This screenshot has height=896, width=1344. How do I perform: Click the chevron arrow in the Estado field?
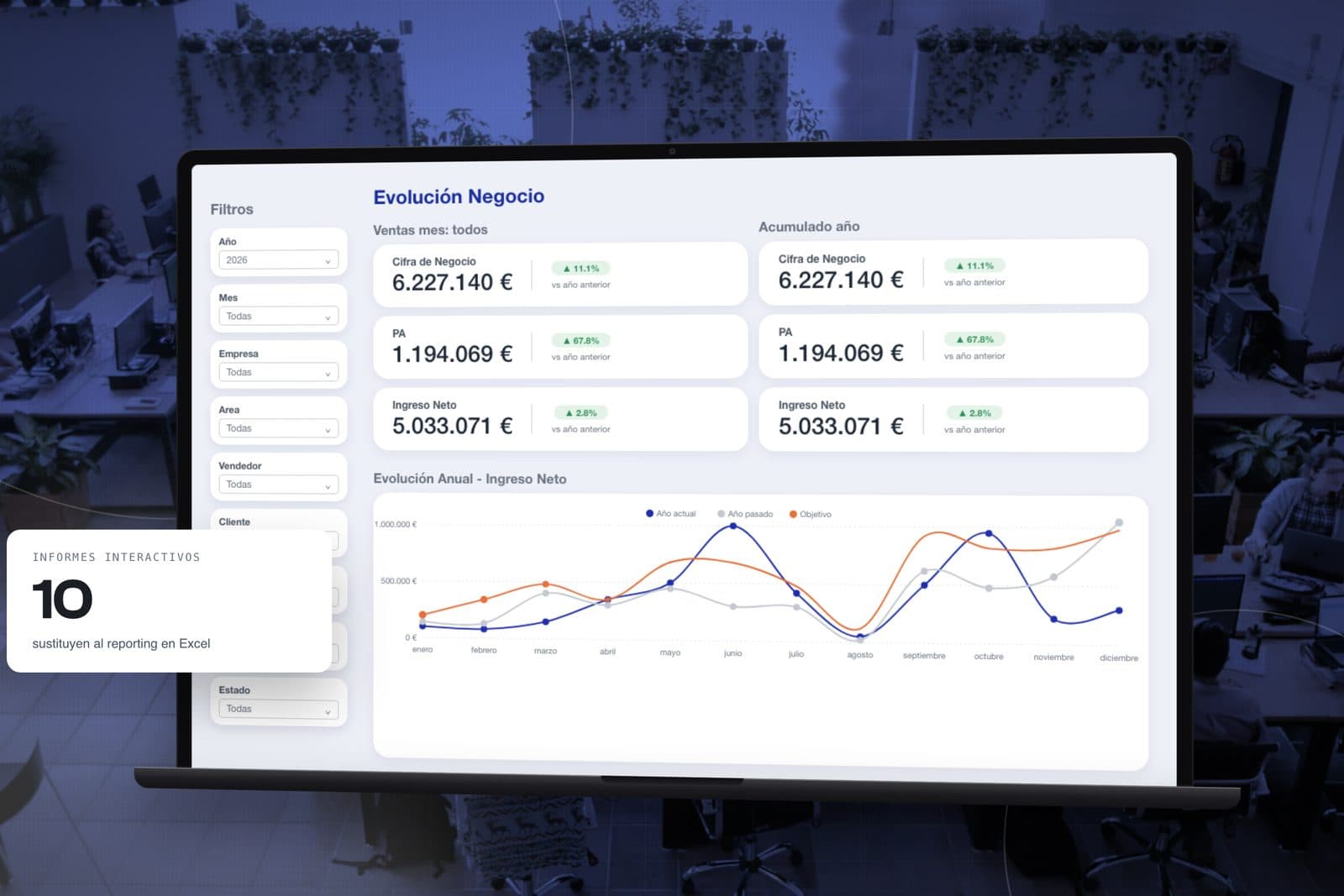coord(328,711)
